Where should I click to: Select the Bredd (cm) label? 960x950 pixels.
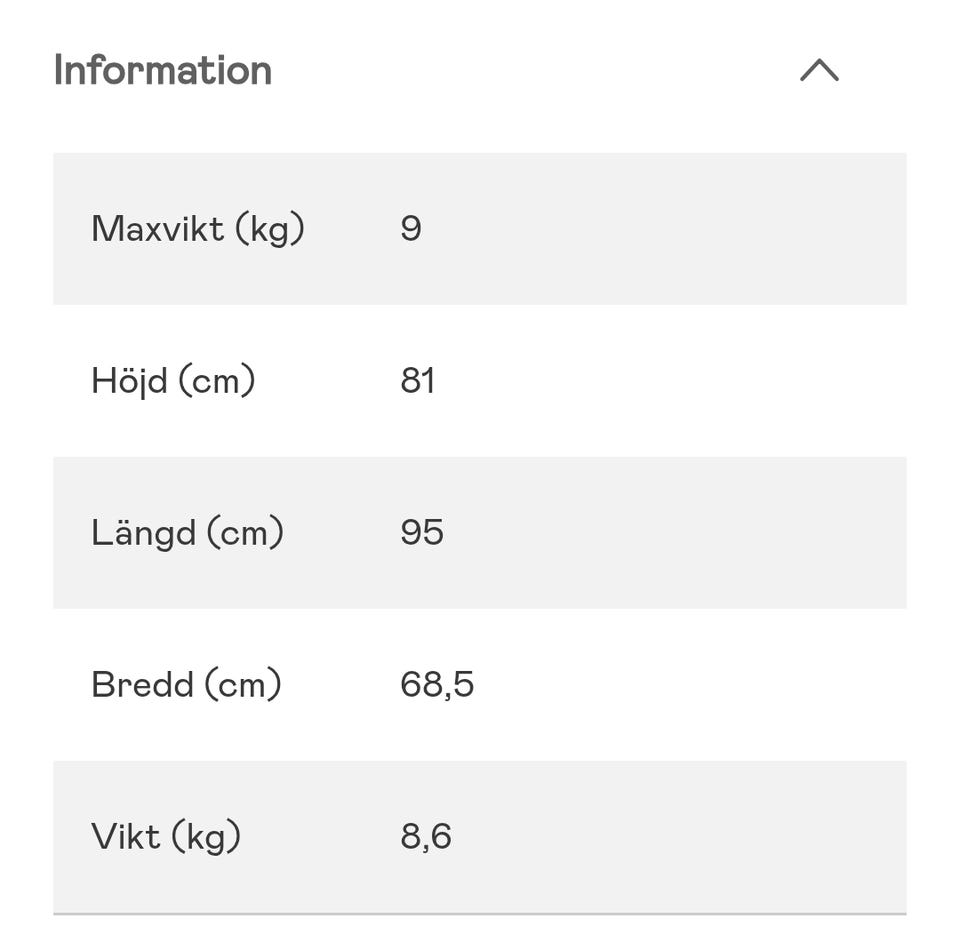(x=186, y=685)
